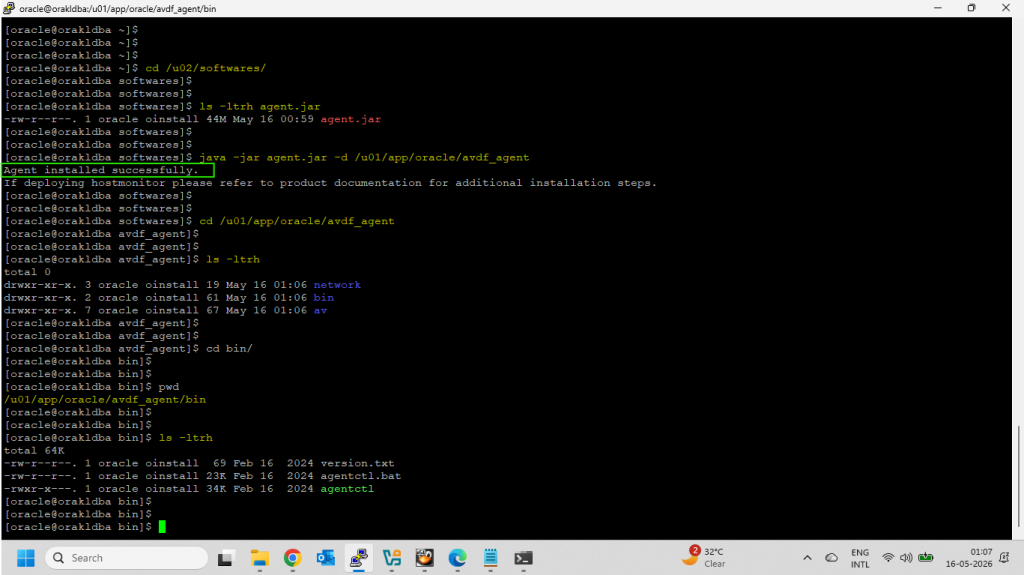Open the notification bell icon

pyautogui.click(x=1004, y=558)
